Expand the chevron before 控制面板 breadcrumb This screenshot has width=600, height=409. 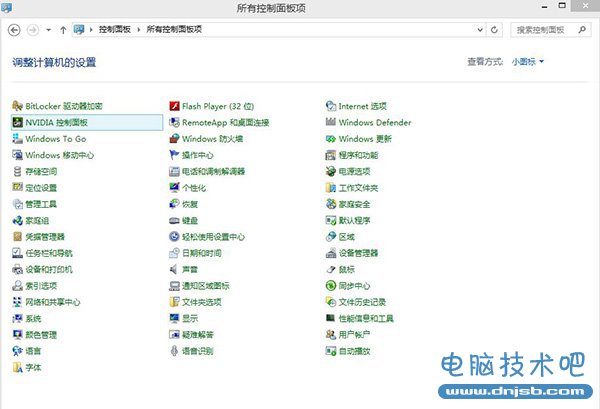(91, 29)
